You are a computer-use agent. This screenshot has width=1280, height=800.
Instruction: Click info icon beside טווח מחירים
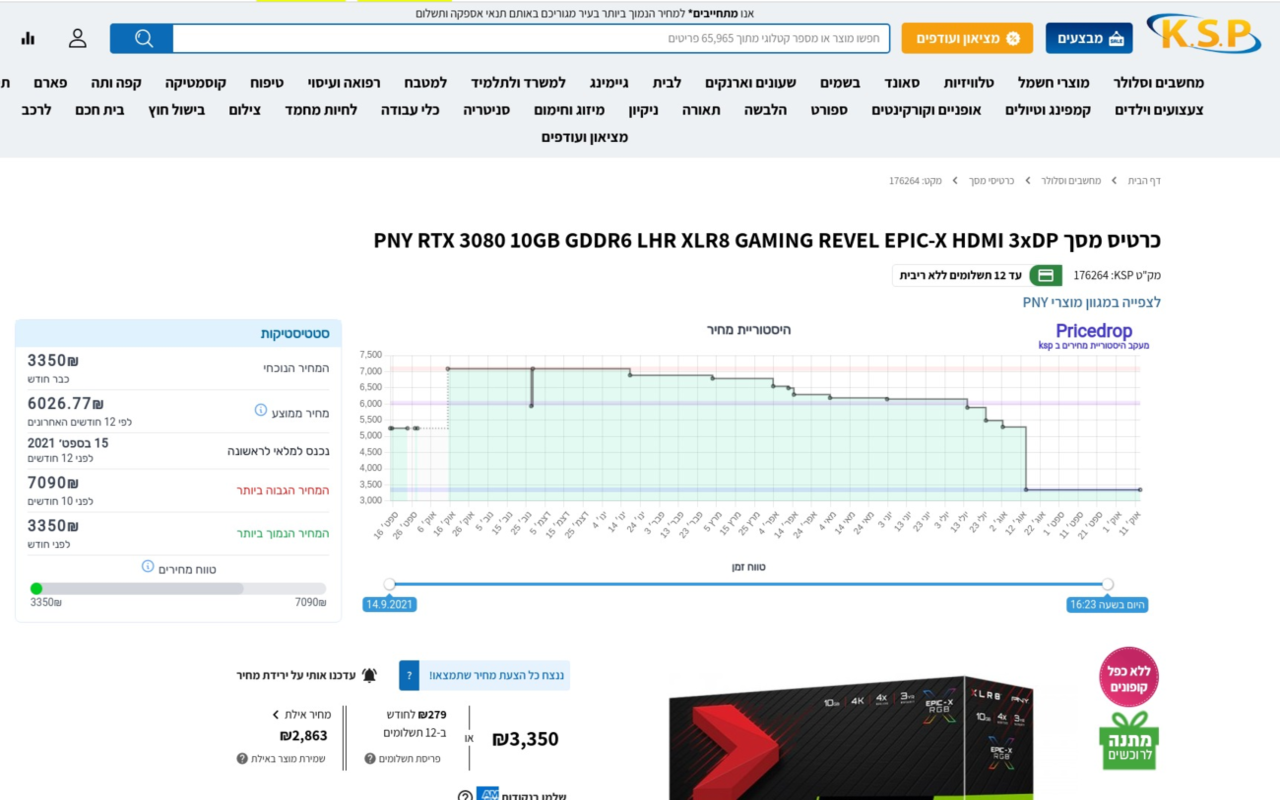(148, 567)
